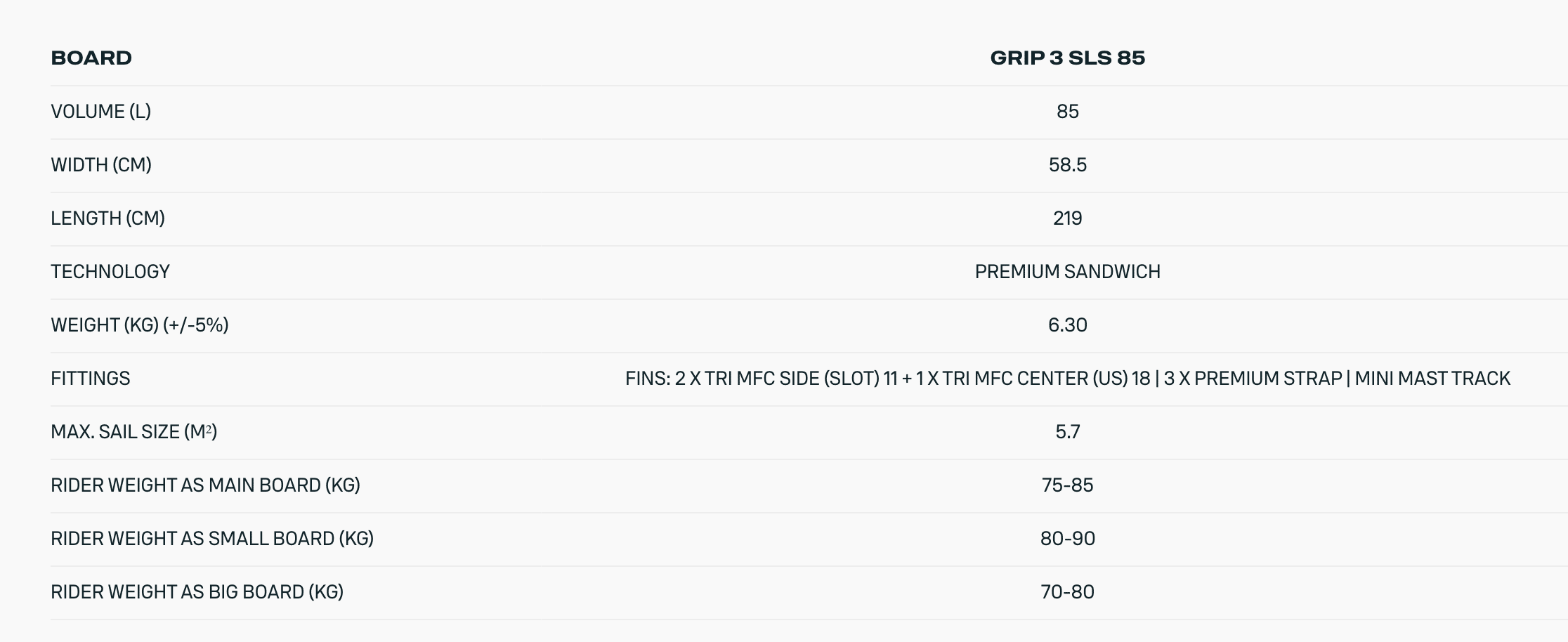The height and width of the screenshot is (642, 1568).
Task: Click the max sail size value 5.7
Action: 1067,432
